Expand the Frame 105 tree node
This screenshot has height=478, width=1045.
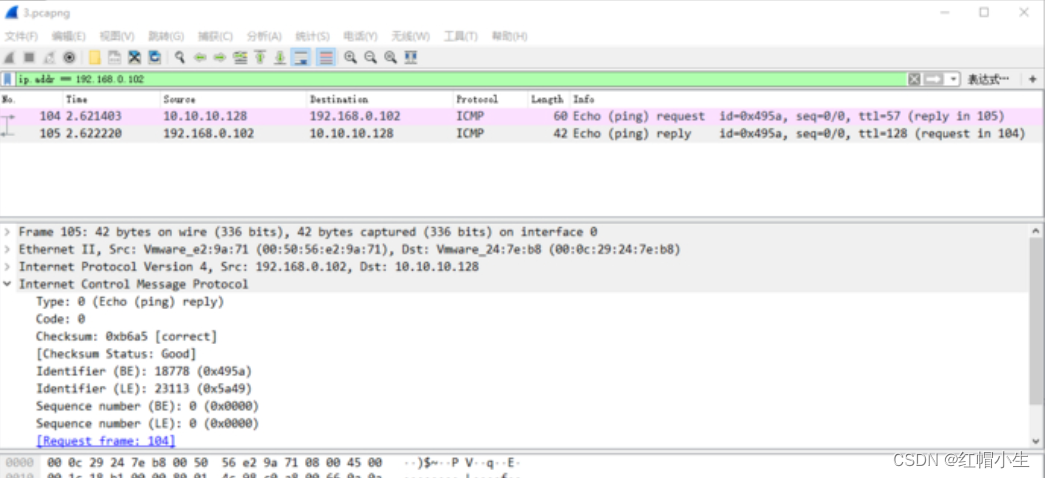tap(8, 232)
